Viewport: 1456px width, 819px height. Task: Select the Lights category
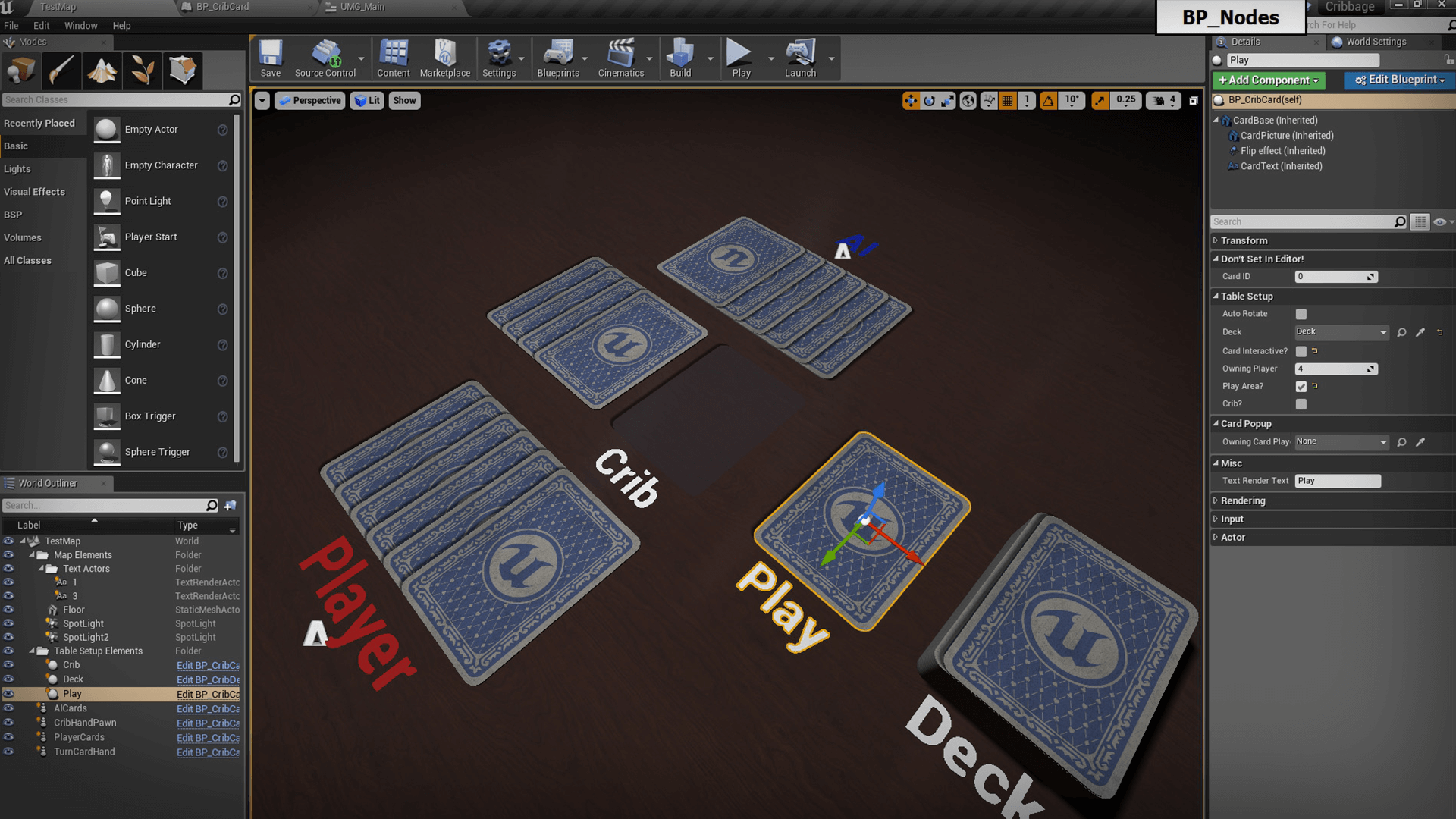17,169
